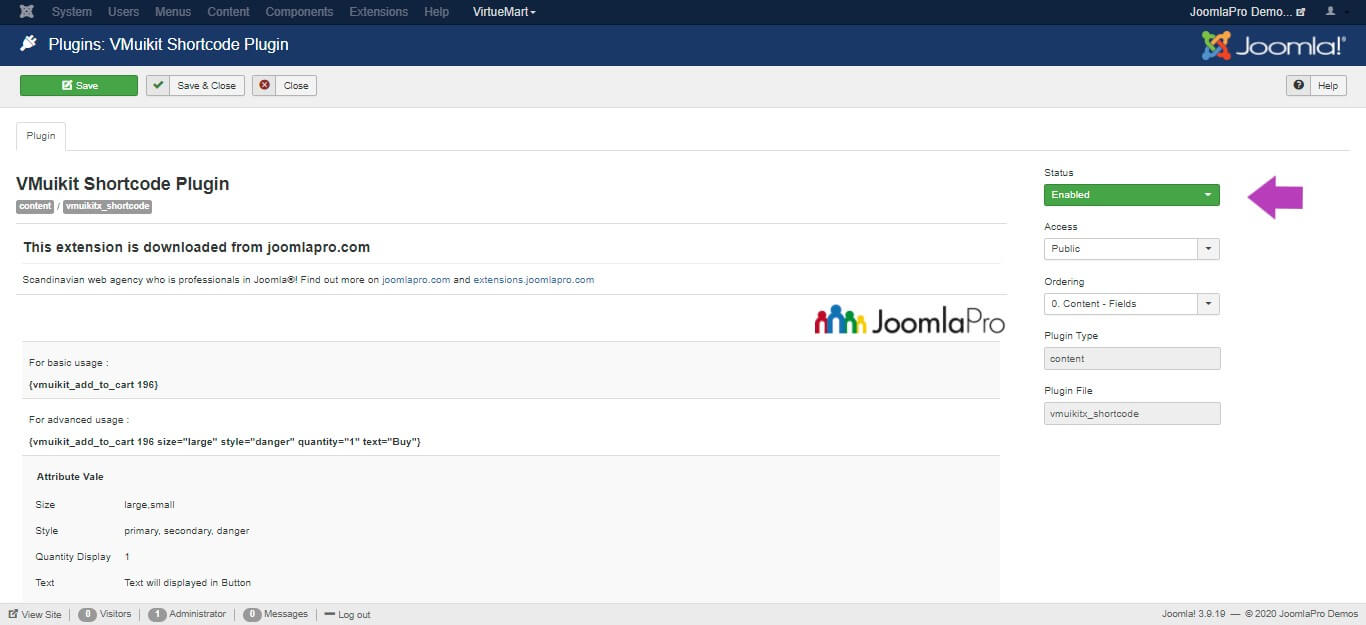Open the Extensions menu
This screenshot has width=1366, height=625.
(378, 12)
